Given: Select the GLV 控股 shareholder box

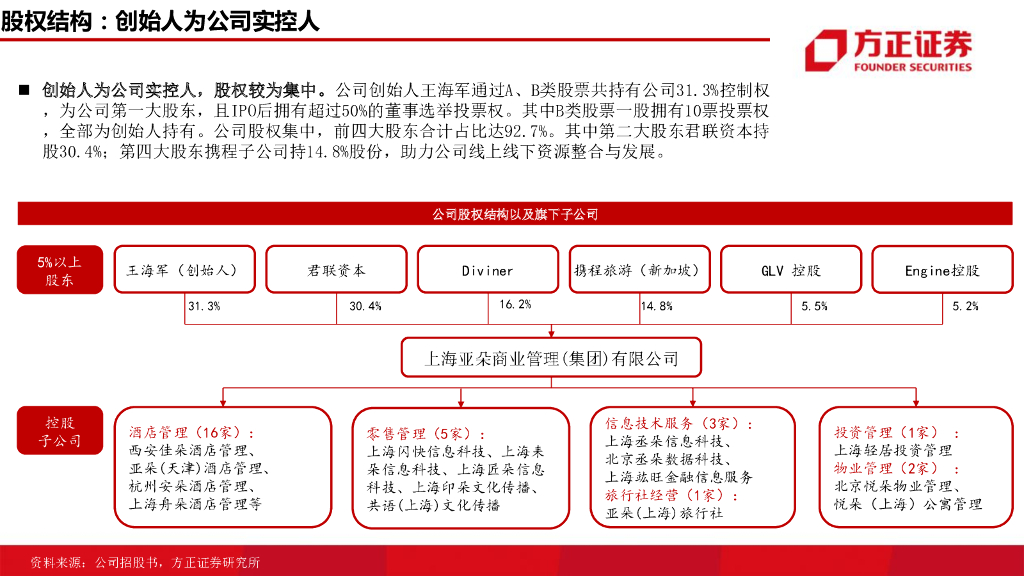Looking at the screenshot, I should [x=791, y=270].
